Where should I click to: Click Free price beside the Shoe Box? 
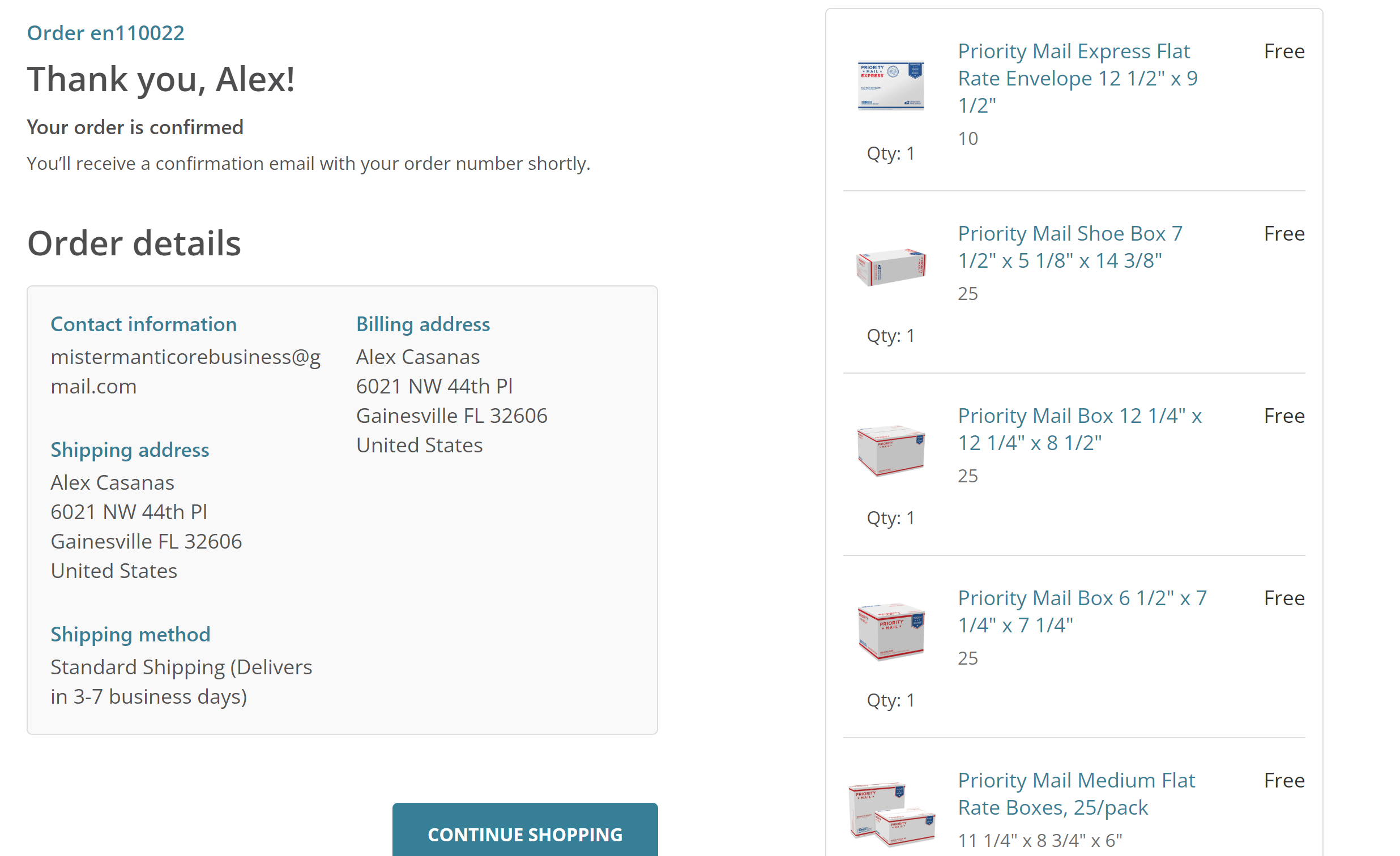click(x=1283, y=233)
